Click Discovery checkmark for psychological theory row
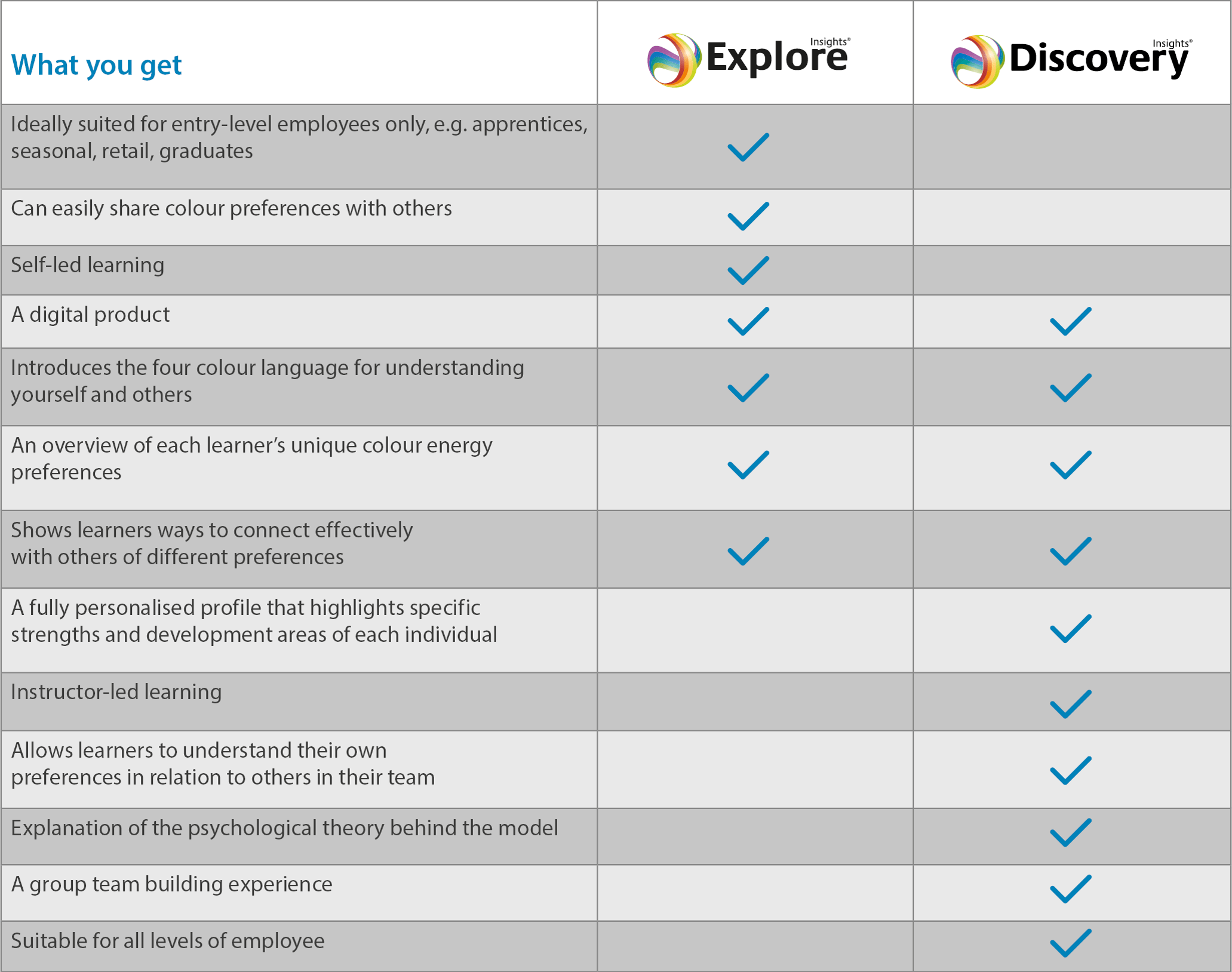This screenshot has height=972, width=1232. point(1070,832)
